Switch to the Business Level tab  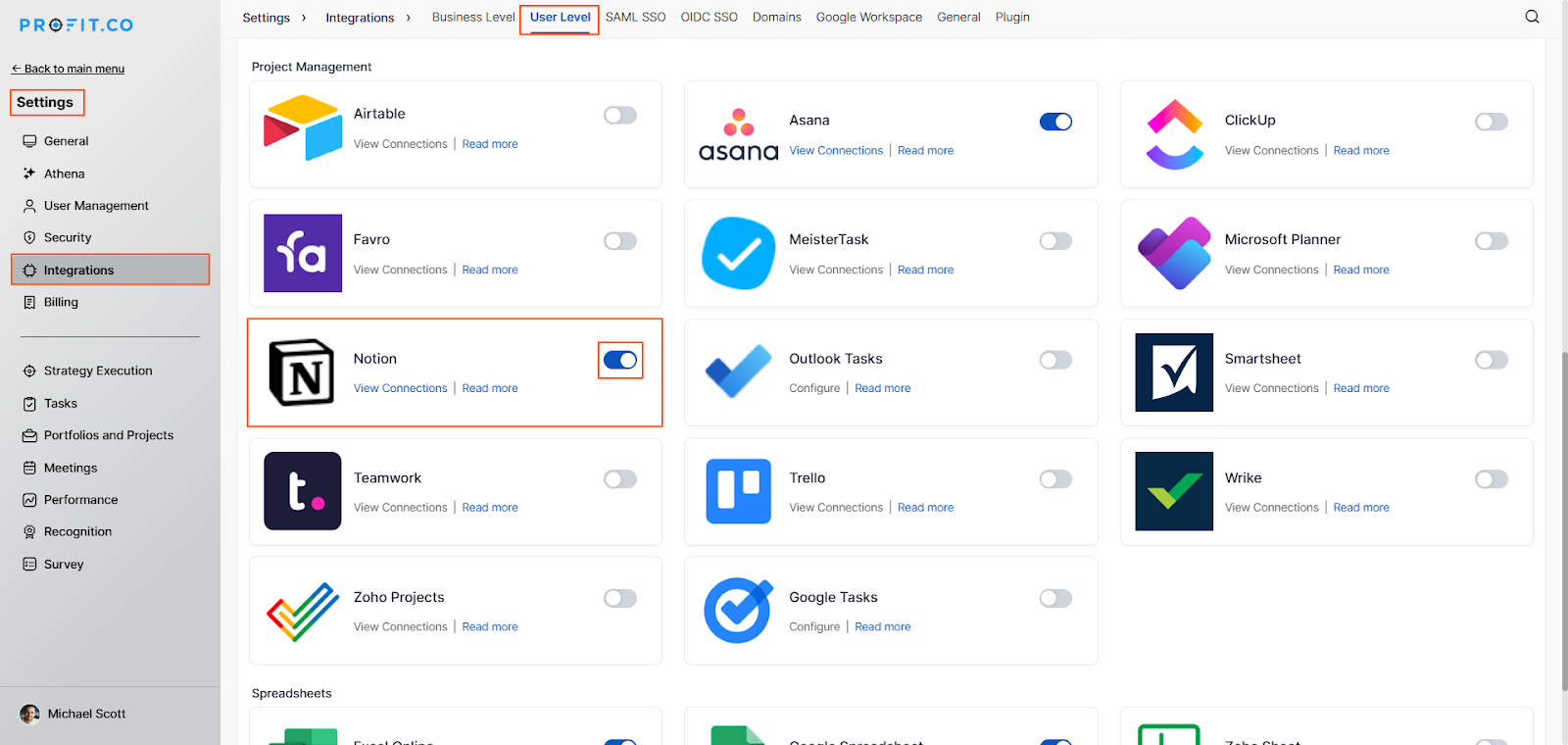click(x=473, y=17)
